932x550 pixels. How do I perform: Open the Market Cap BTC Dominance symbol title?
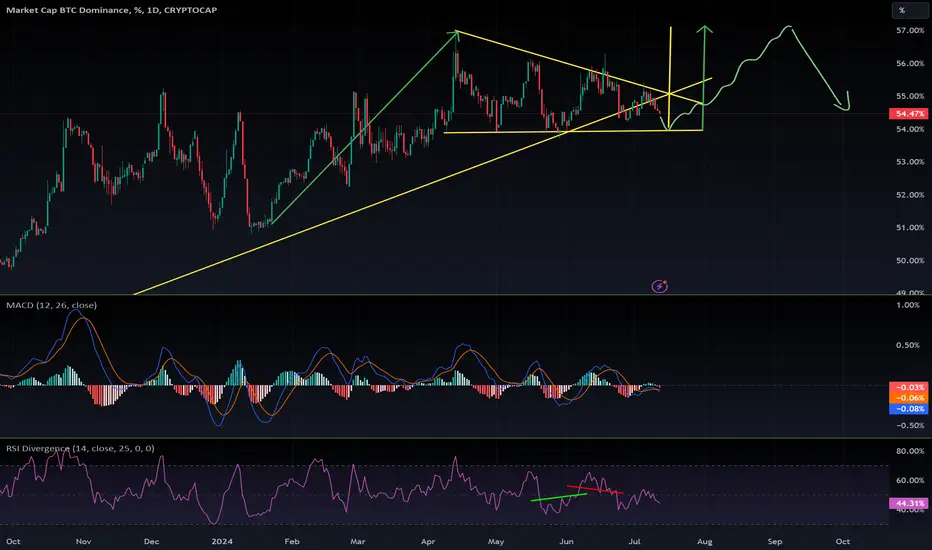click(x=111, y=10)
